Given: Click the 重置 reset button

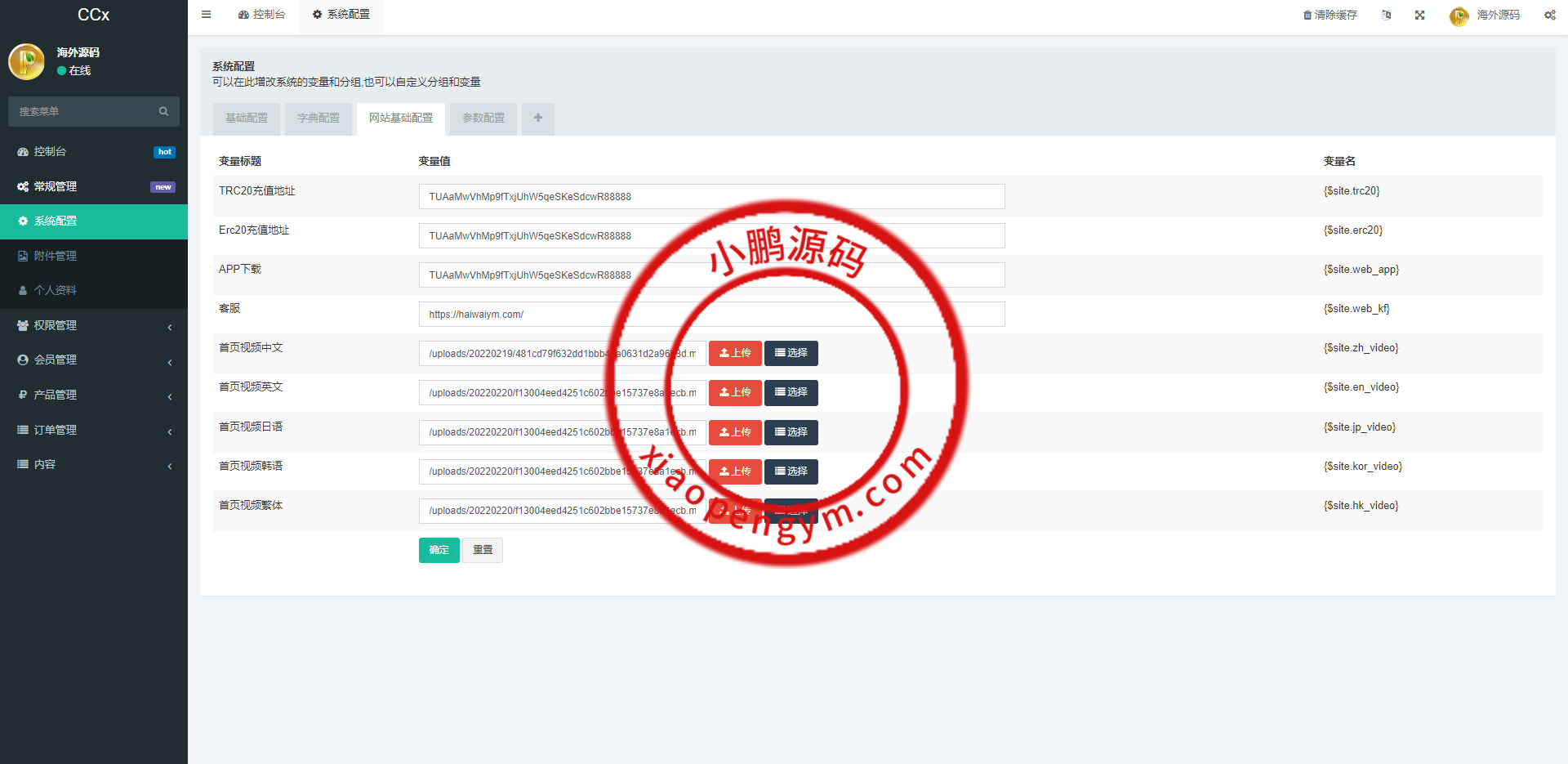Looking at the screenshot, I should coord(483,550).
